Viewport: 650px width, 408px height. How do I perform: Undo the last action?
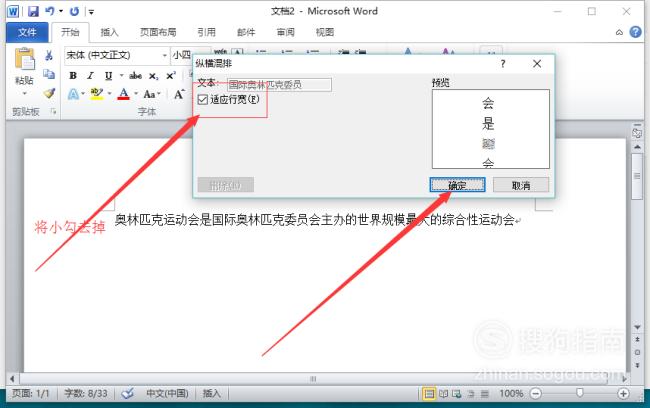click(x=50, y=11)
